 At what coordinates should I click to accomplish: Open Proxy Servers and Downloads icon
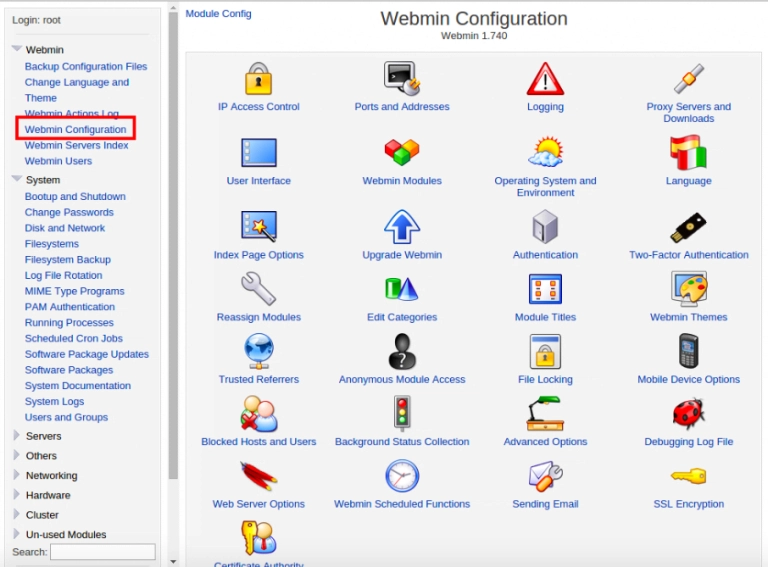point(689,78)
